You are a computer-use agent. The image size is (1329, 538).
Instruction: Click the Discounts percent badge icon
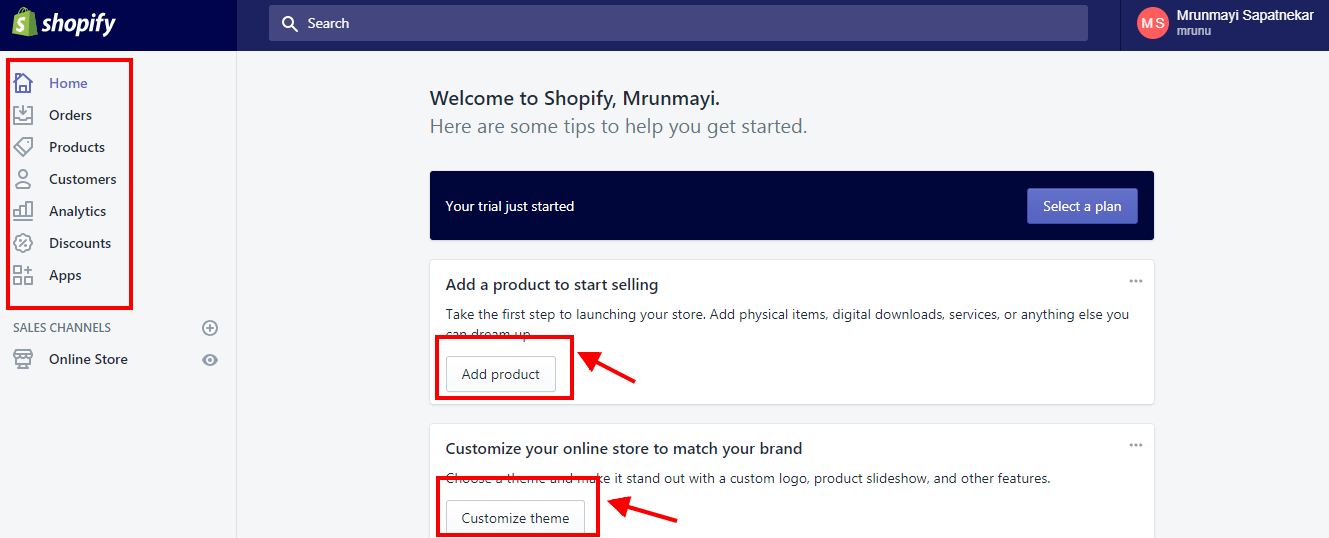pos(23,243)
